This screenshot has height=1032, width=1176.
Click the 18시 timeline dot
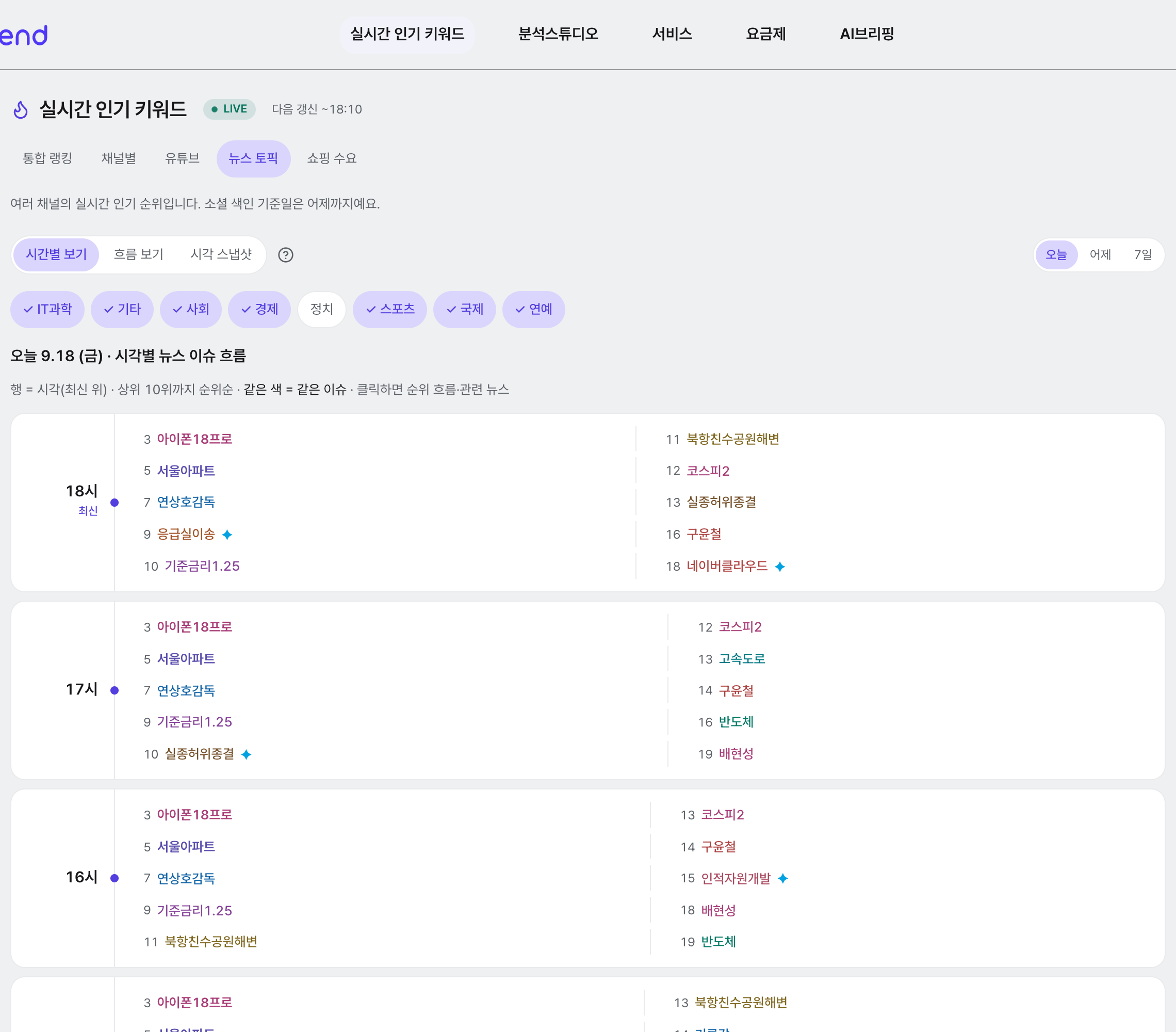[x=115, y=503]
